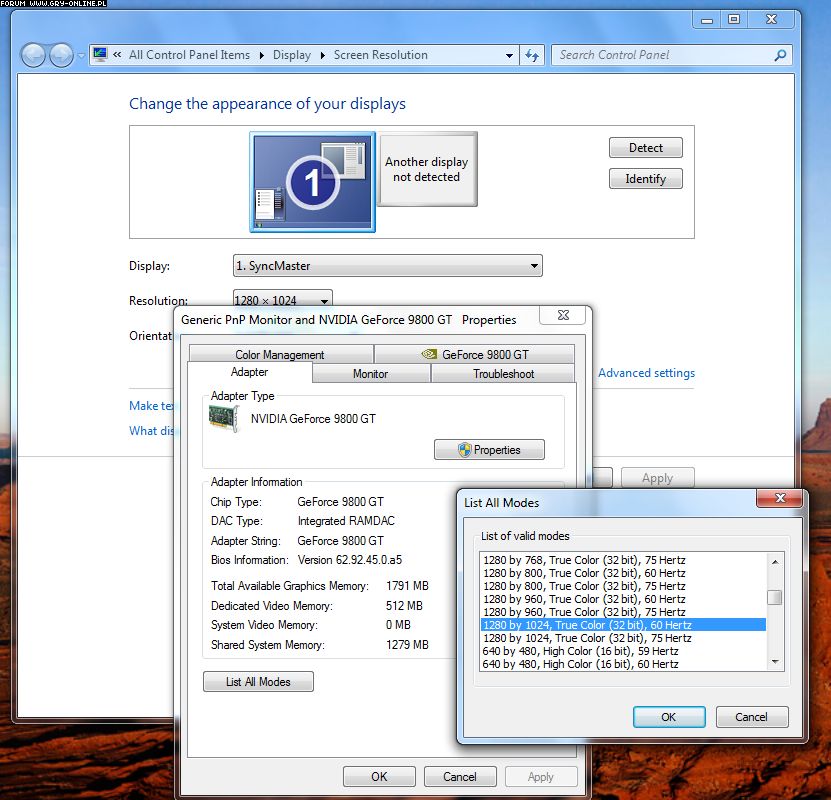Switch to the Color Management tab

(280, 354)
